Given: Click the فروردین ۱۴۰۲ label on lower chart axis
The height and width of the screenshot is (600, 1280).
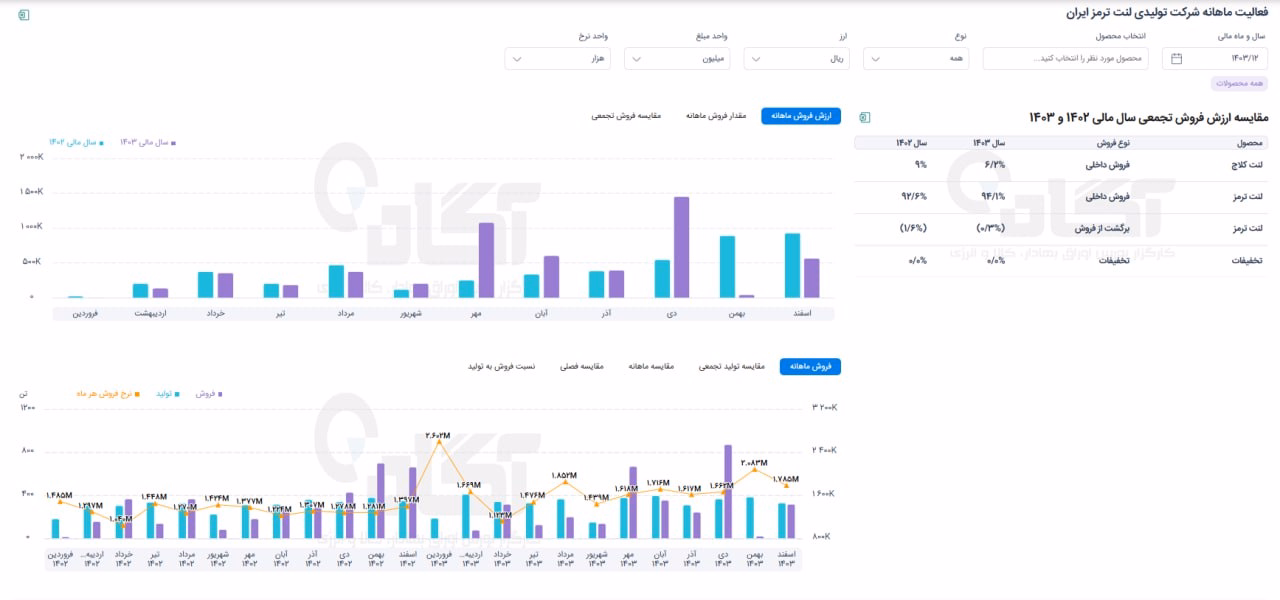Looking at the screenshot, I should click(x=60, y=558).
